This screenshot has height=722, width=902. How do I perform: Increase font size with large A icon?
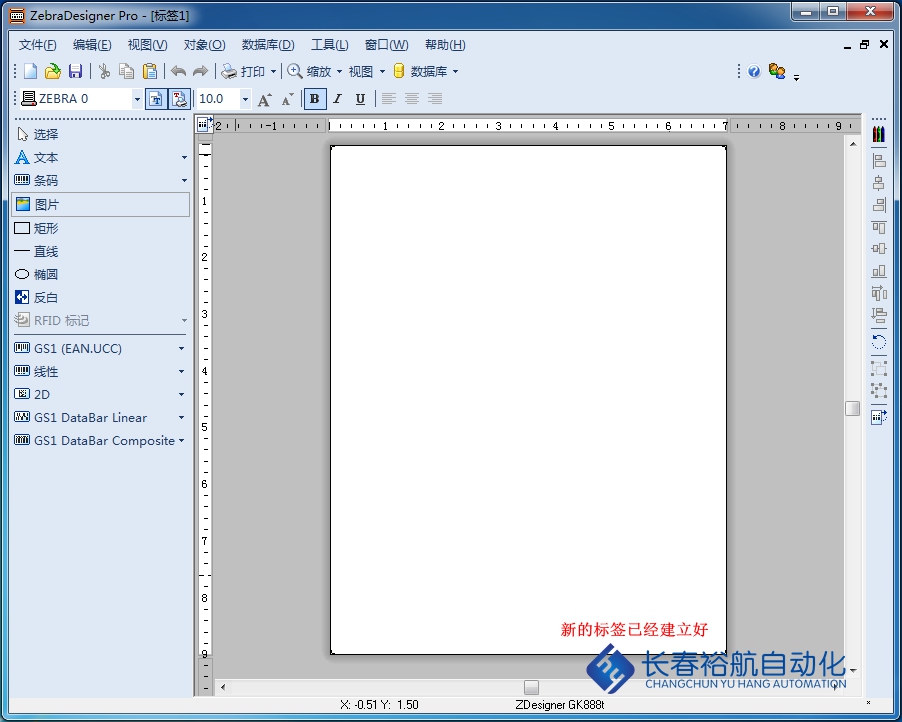[264, 100]
